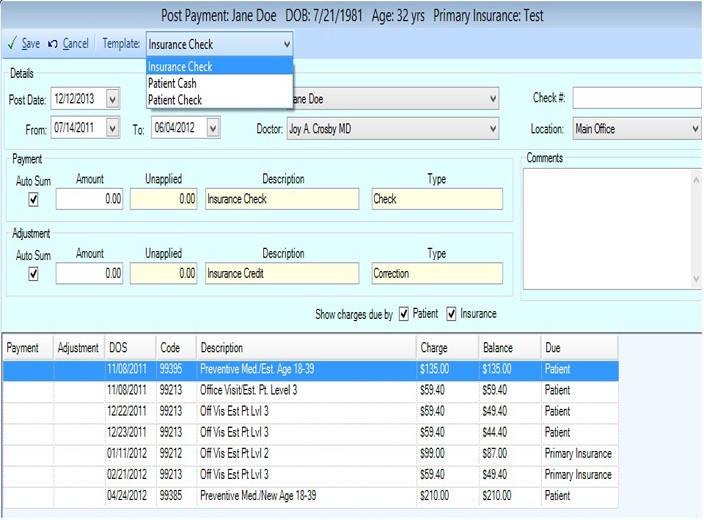Sort by the Description column header
This screenshot has height=520, width=704.
point(306,348)
